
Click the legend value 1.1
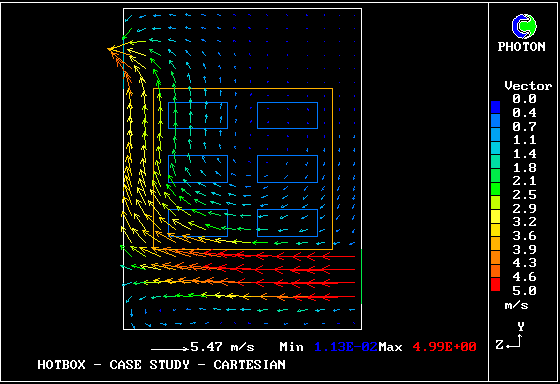(524, 140)
